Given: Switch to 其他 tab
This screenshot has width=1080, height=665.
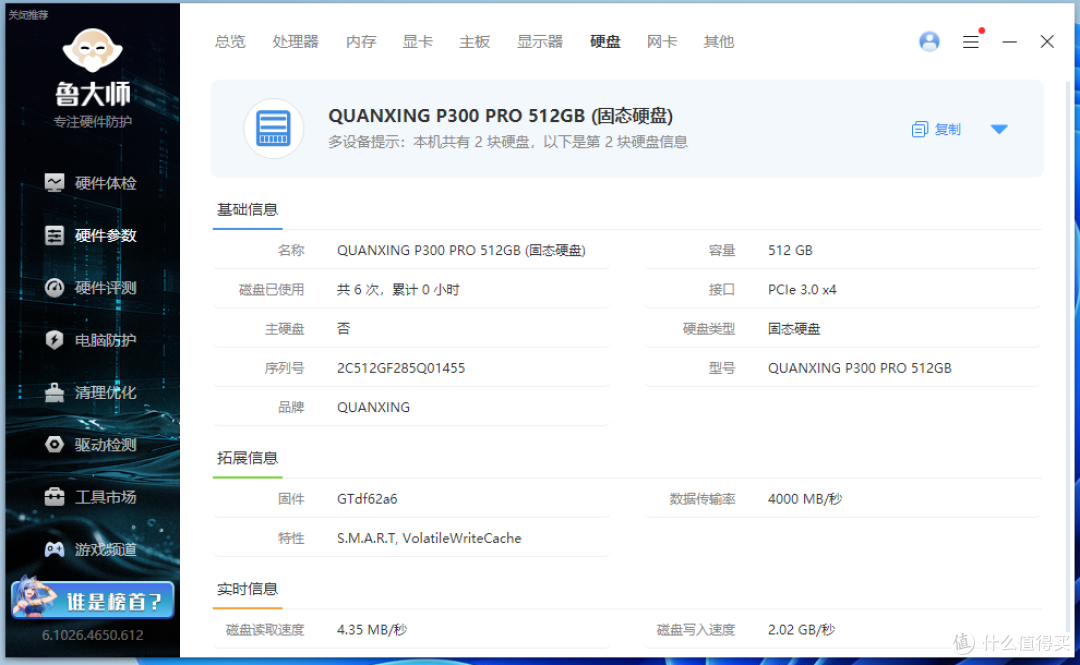Looking at the screenshot, I should [718, 42].
